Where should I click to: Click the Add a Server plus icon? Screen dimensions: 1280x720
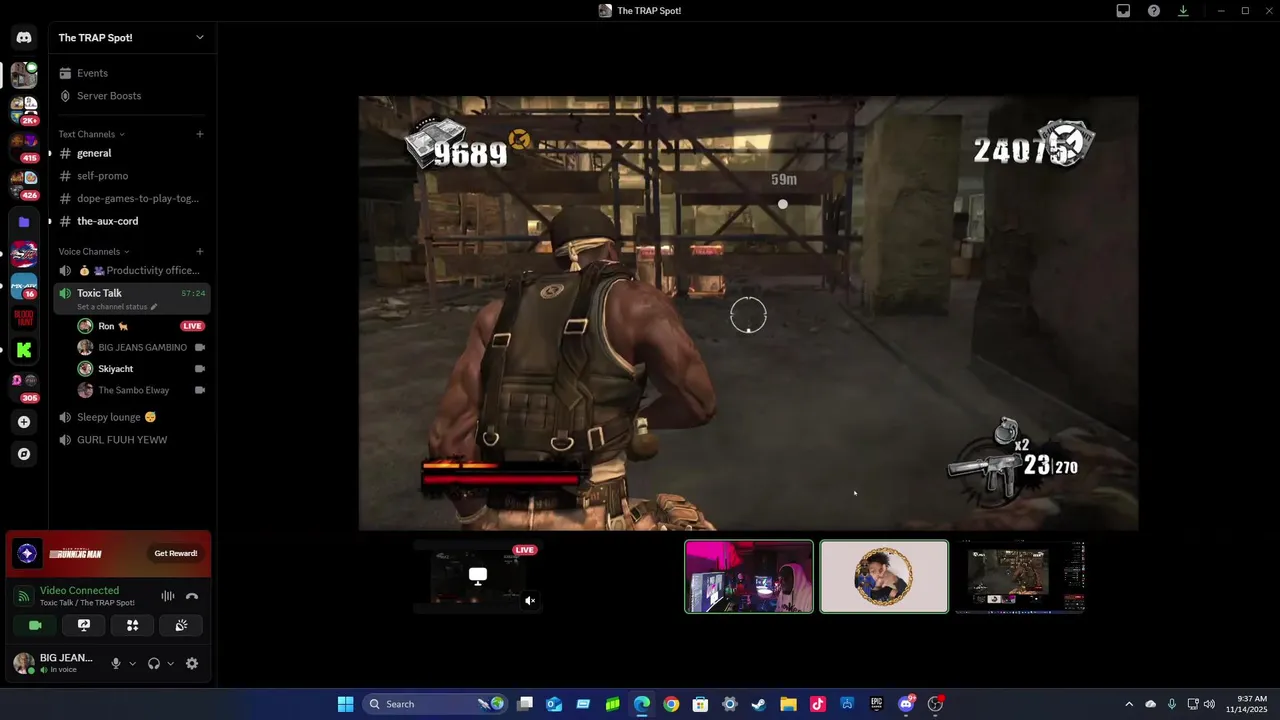[x=24, y=422]
